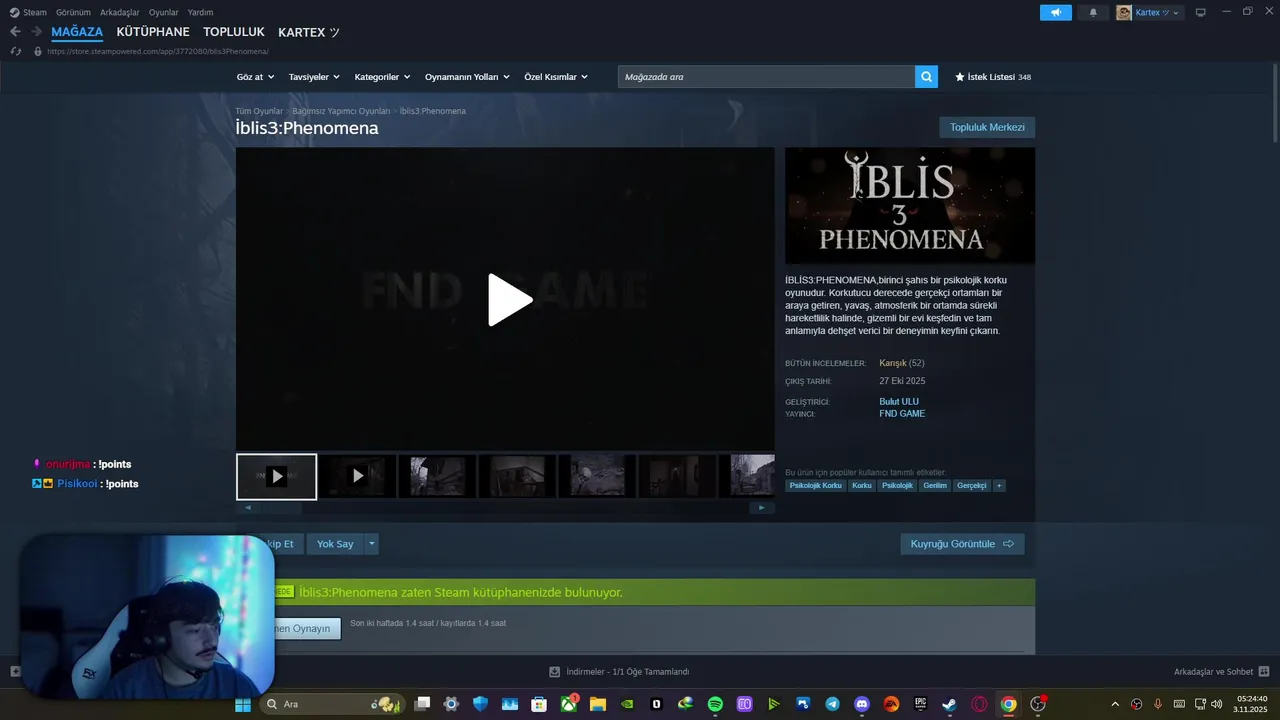Screen dimensions: 1280x720
Task: Open dropdown arrow next to Yok Say
Action: pos(372,544)
